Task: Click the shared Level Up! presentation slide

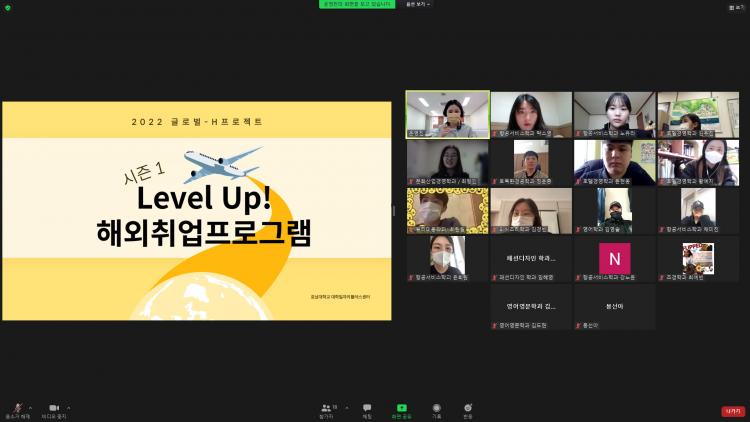Action: click(197, 211)
